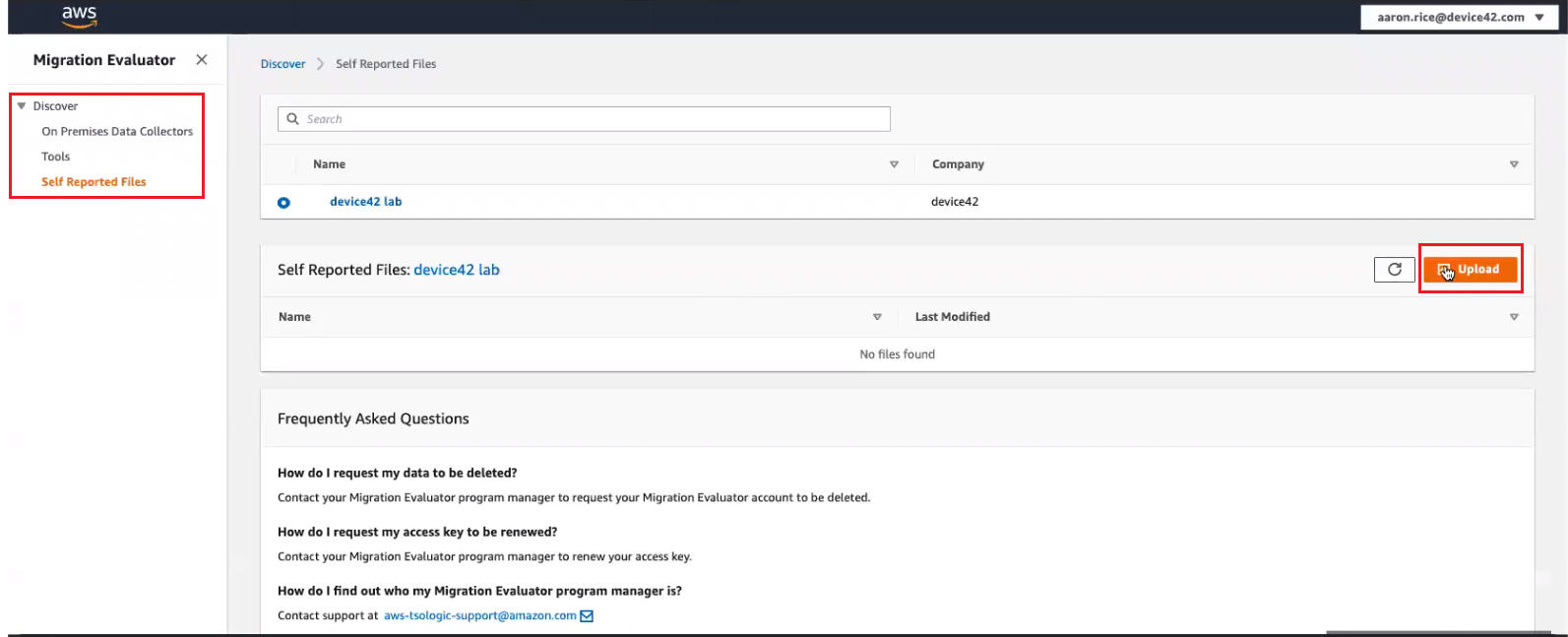
Task: Click the Company column header label
Action: coord(958,164)
